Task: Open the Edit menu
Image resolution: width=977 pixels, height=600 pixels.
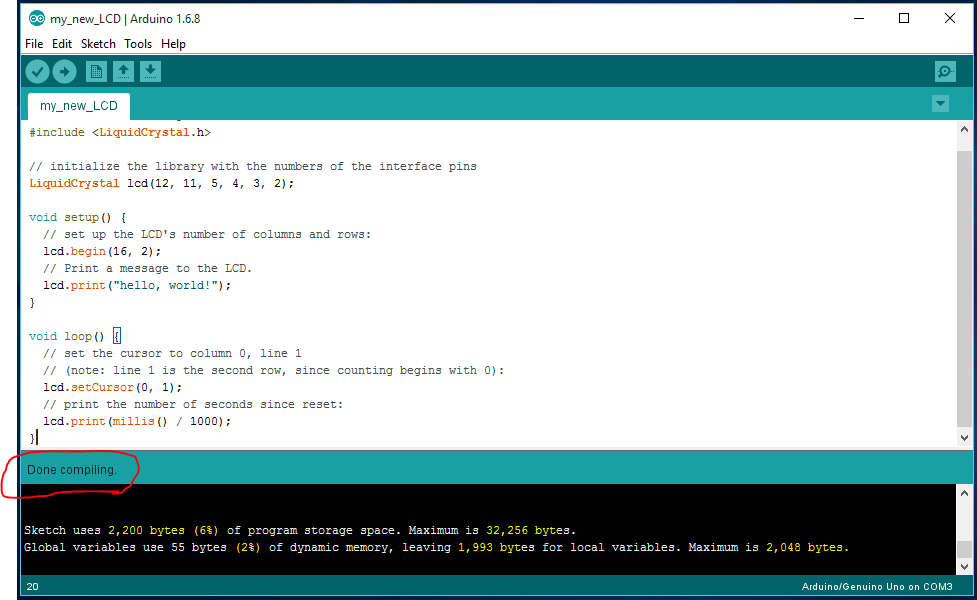Action: 62,44
